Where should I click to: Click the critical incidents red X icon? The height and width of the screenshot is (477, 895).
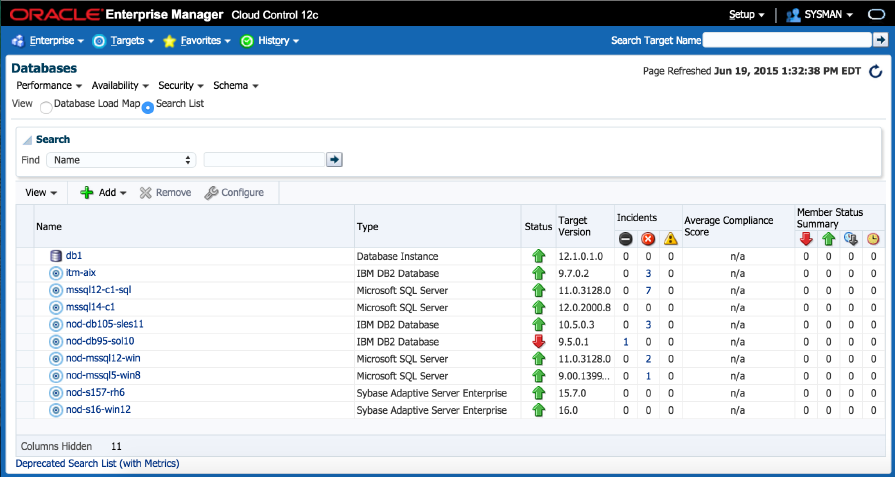[648, 239]
